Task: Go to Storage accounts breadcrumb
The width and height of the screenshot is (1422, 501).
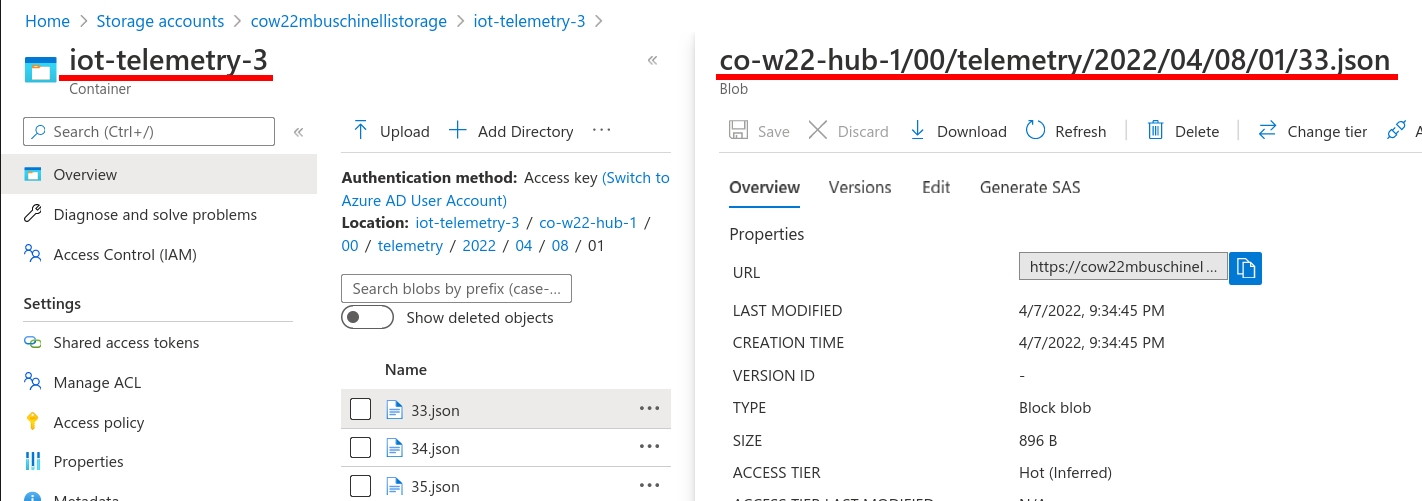Action: pyautogui.click(x=160, y=21)
